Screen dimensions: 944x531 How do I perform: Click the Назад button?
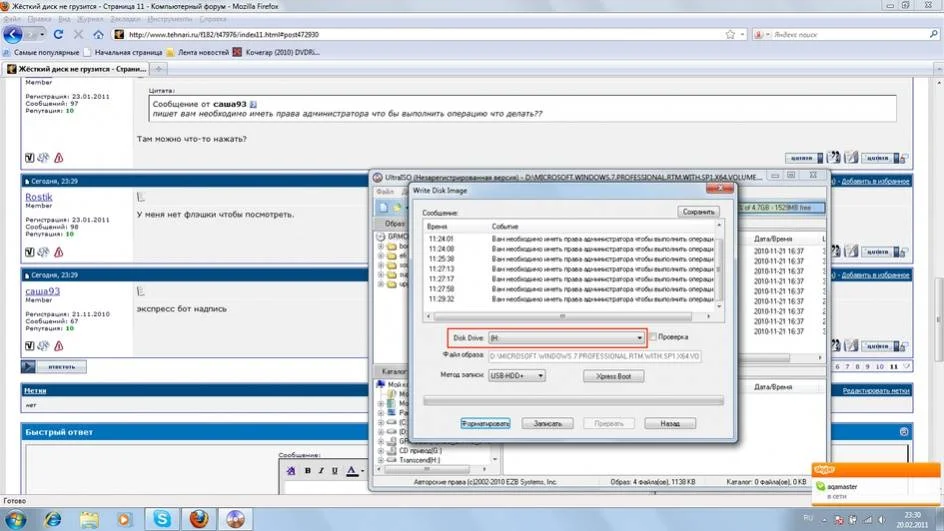click(669, 423)
